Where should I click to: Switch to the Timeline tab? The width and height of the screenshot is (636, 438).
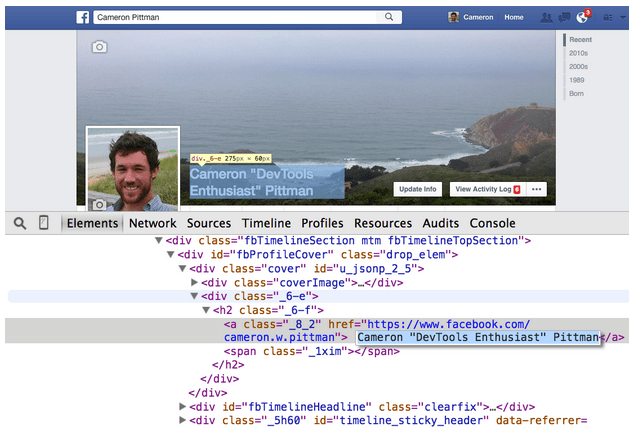[266, 223]
